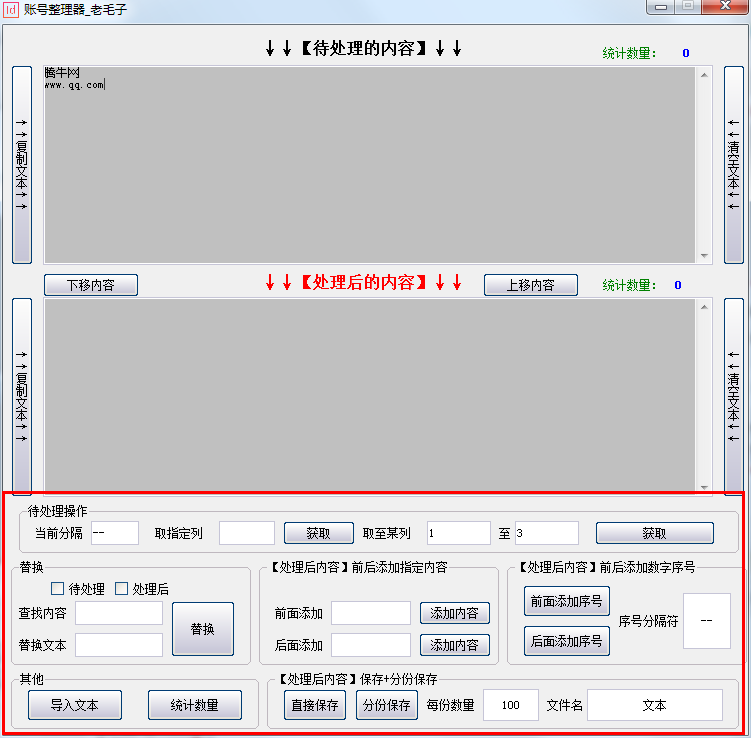Click the 前面添加序号 button

click(567, 601)
